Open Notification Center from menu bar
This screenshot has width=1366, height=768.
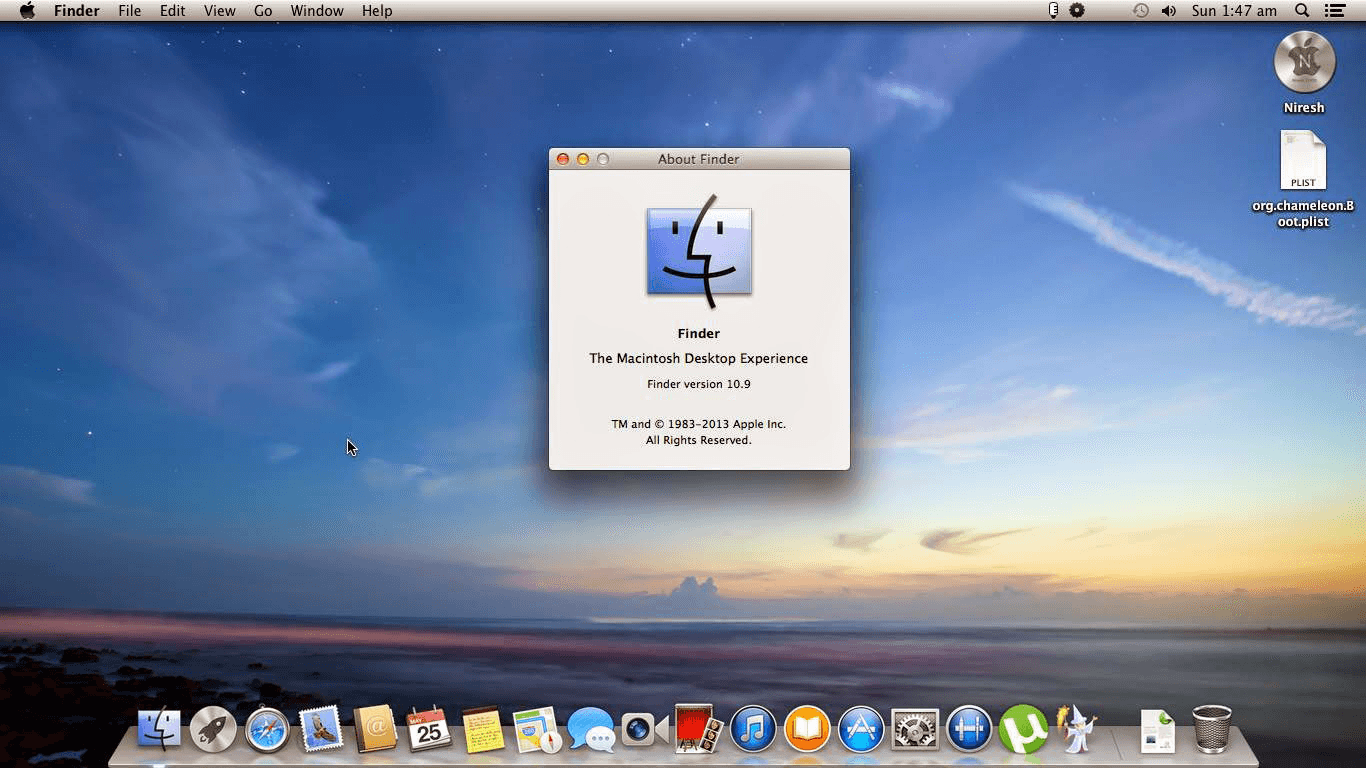coord(1334,11)
